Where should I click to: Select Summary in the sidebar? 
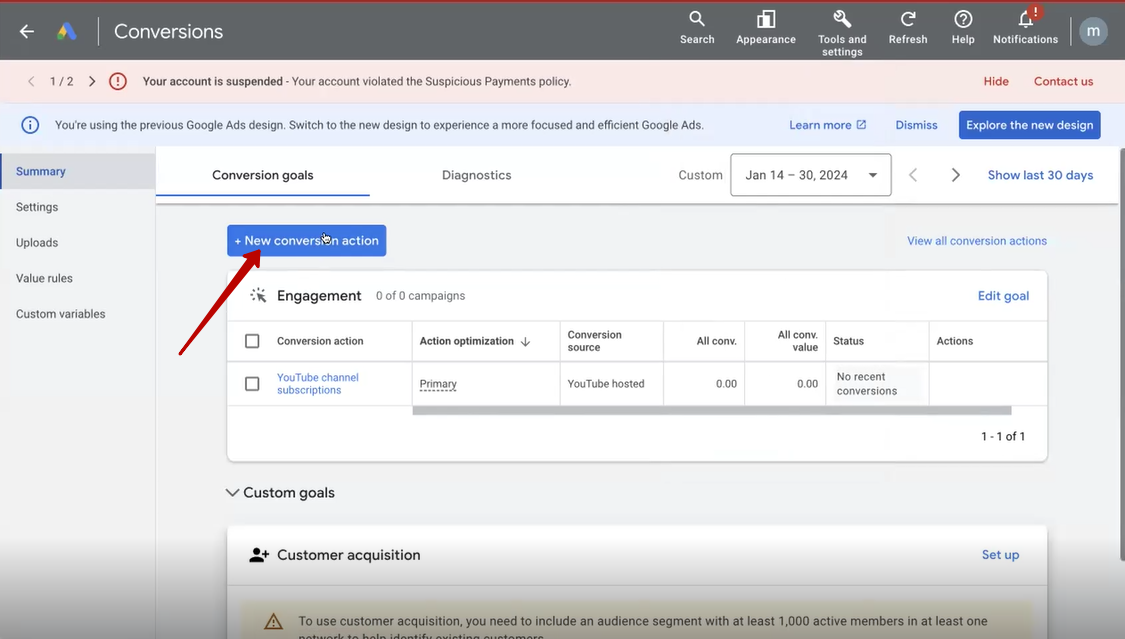coord(77,171)
